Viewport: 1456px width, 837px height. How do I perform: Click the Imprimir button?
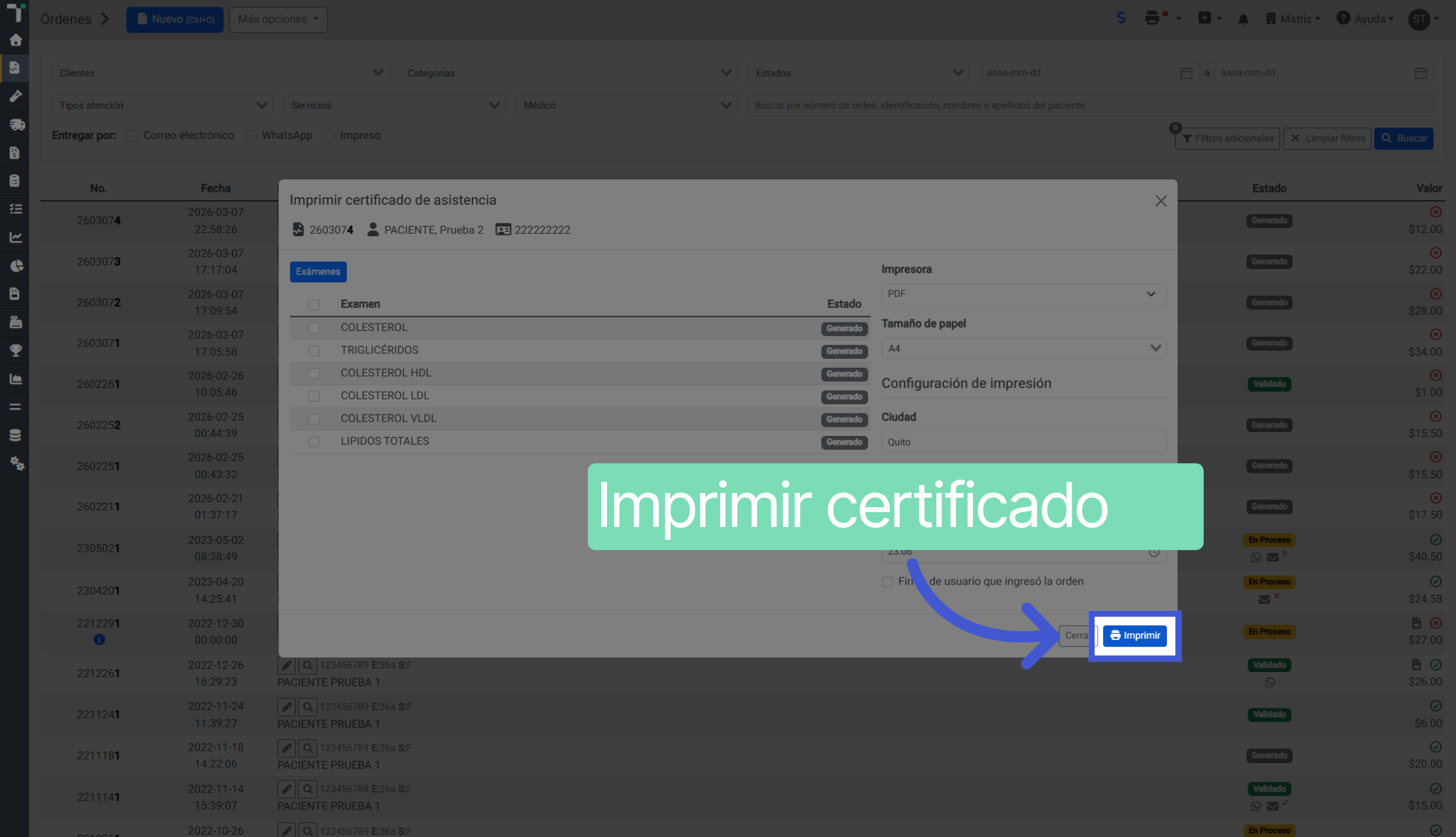coord(1135,635)
